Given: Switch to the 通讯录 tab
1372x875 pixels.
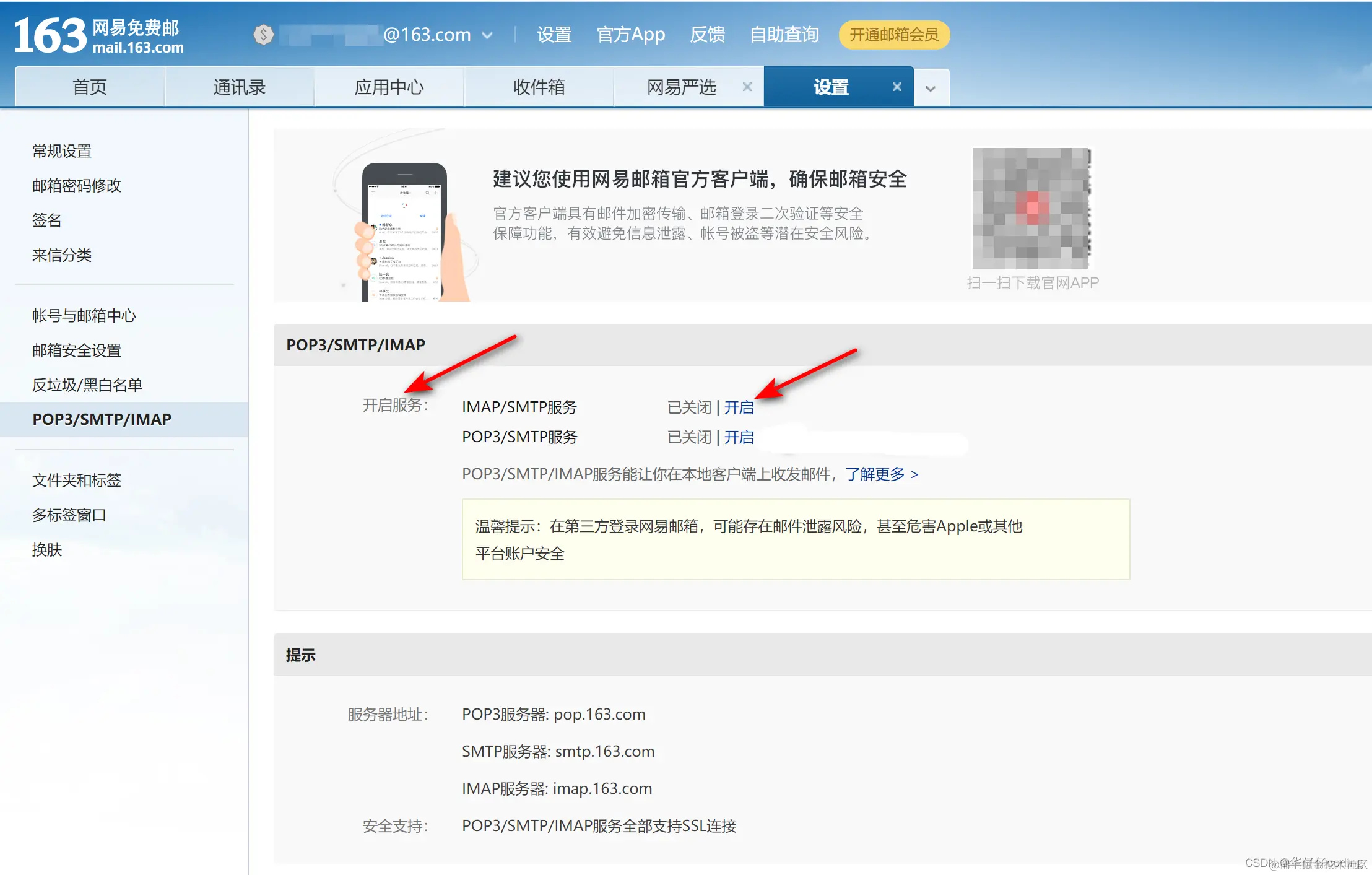Looking at the screenshot, I should pyautogui.click(x=239, y=87).
